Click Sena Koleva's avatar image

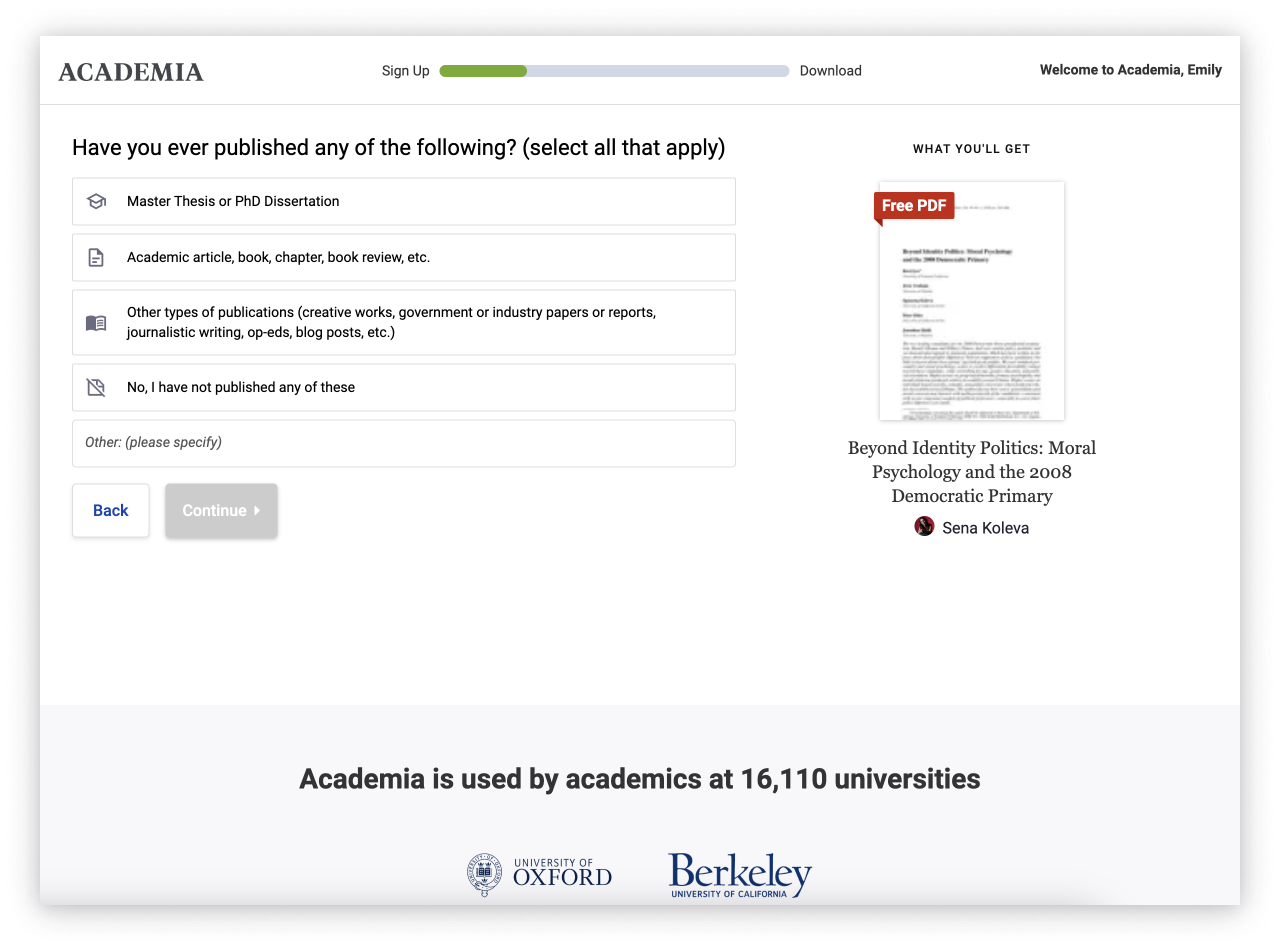(x=924, y=526)
